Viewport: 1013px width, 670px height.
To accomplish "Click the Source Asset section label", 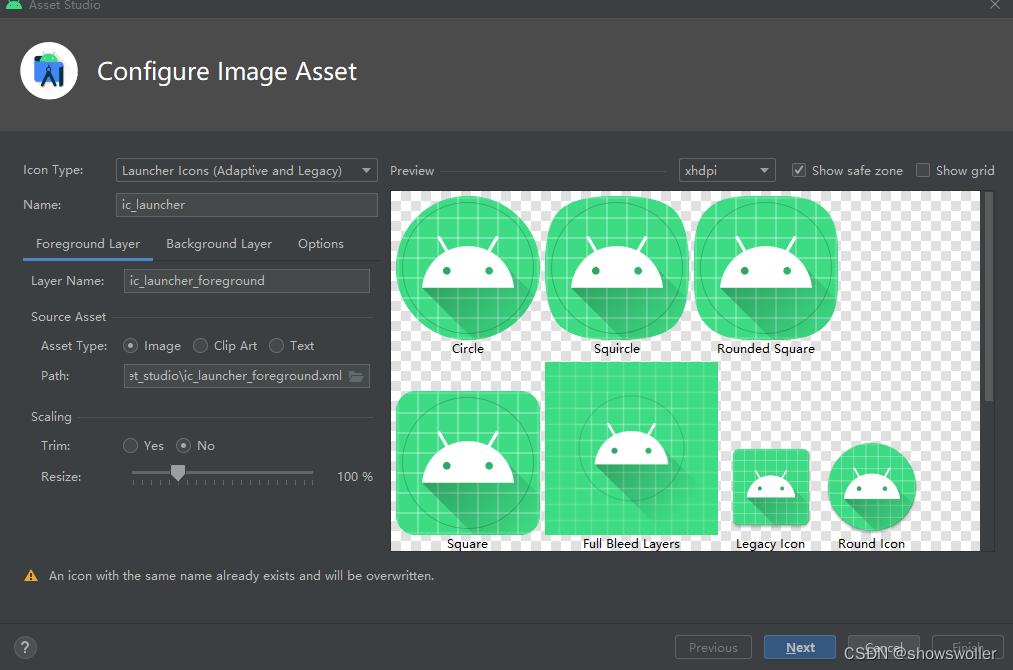I will tap(68, 317).
